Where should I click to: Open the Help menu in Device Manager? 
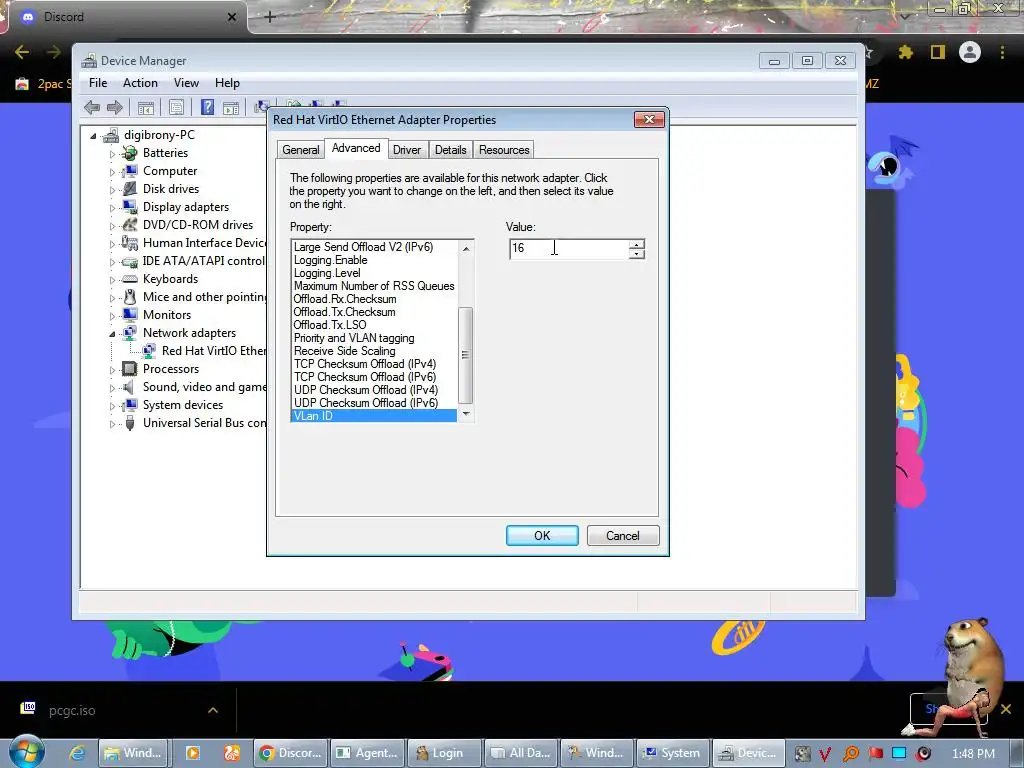pyautogui.click(x=227, y=83)
